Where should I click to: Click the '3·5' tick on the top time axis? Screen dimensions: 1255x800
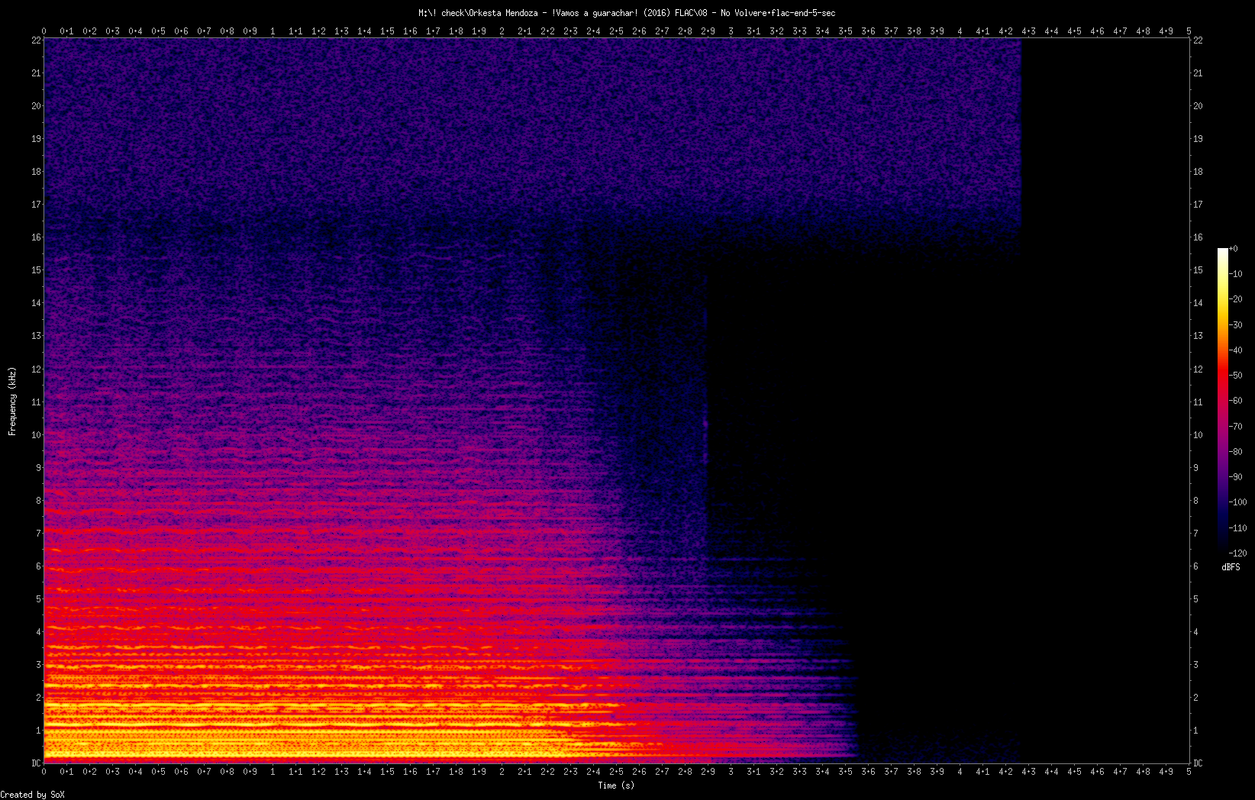point(846,31)
